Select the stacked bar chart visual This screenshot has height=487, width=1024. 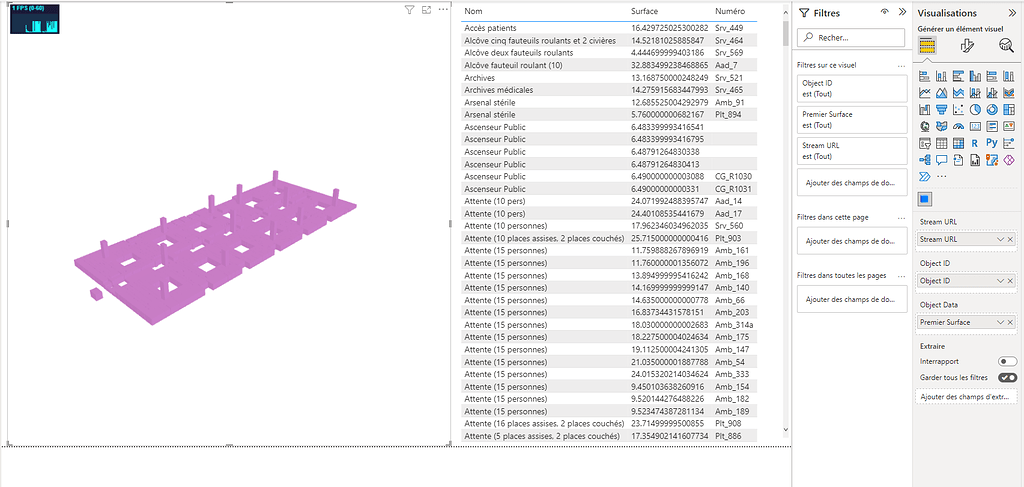click(925, 76)
